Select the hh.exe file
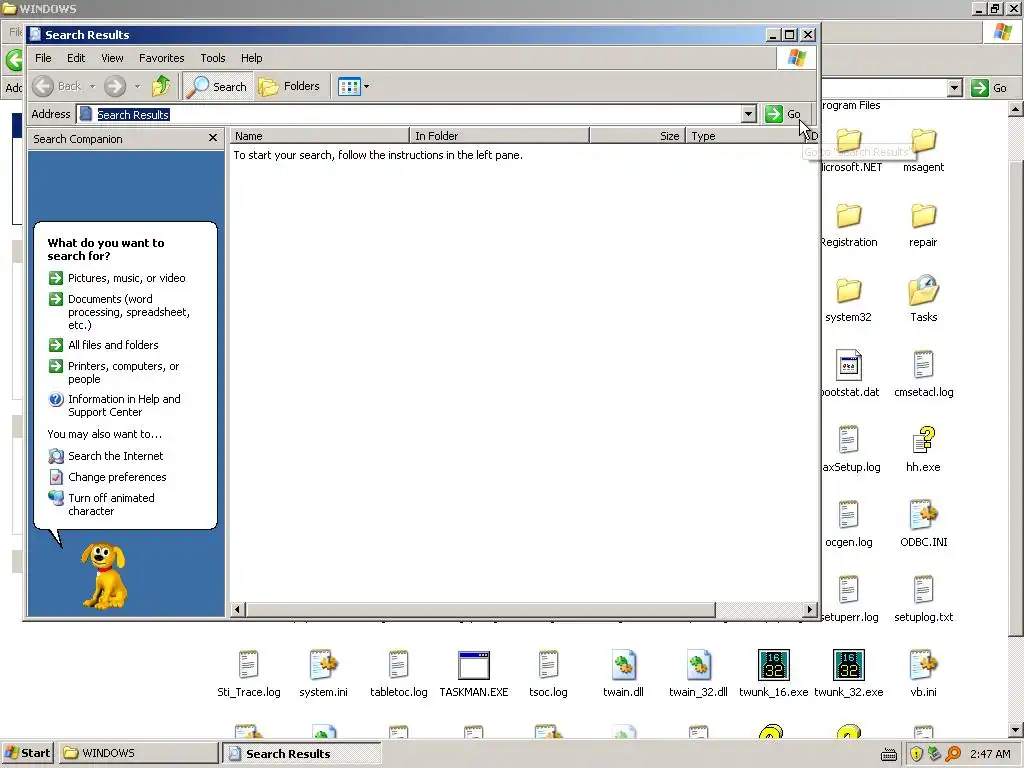This screenshot has height=768, width=1024. coord(923,450)
